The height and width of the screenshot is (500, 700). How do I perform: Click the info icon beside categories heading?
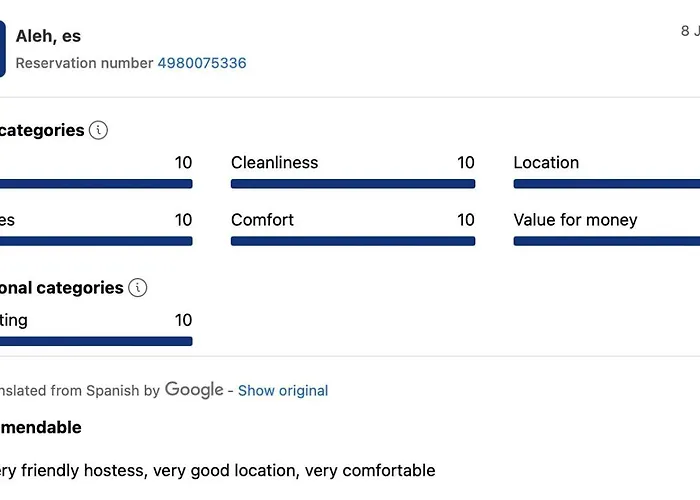98,130
